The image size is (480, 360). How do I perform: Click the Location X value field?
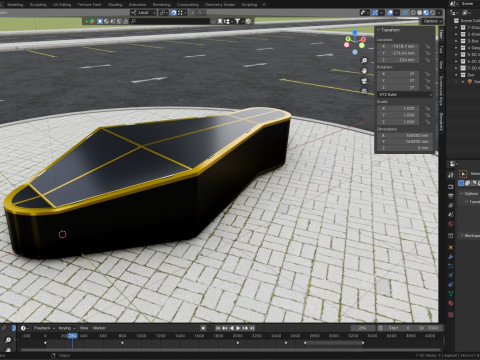[x=398, y=46]
